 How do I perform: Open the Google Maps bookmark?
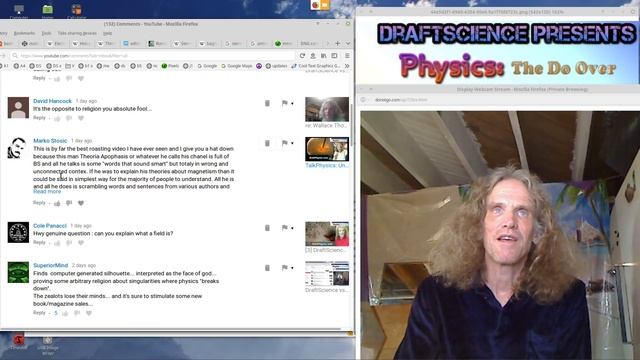point(237,66)
